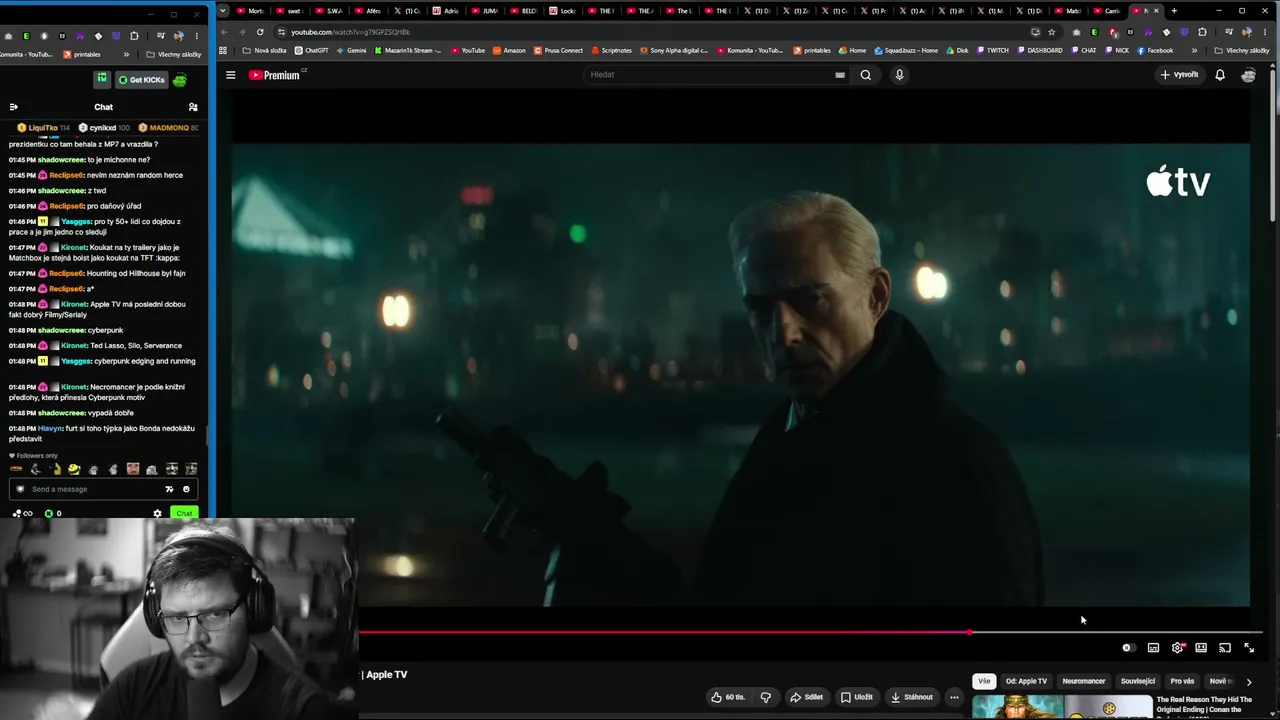Open the emote picker in chat input
This screenshot has width=1280, height=720.
[x=186, y=489]
